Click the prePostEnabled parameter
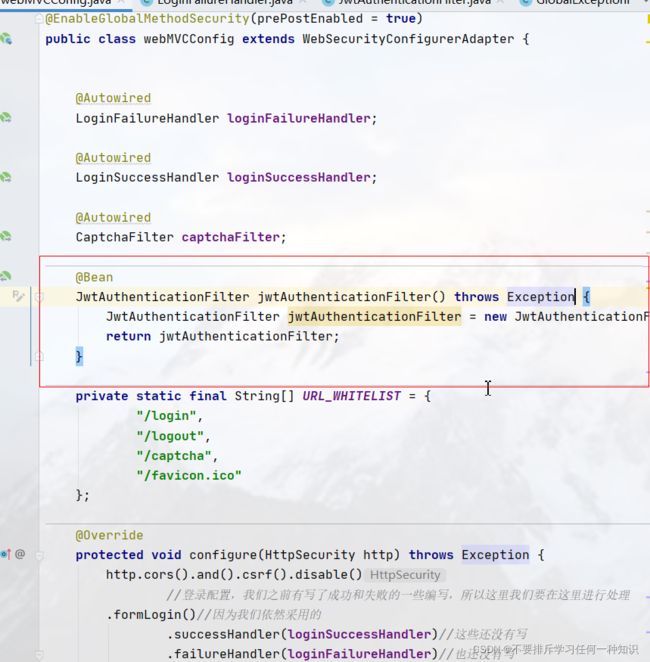 point(309,19)
